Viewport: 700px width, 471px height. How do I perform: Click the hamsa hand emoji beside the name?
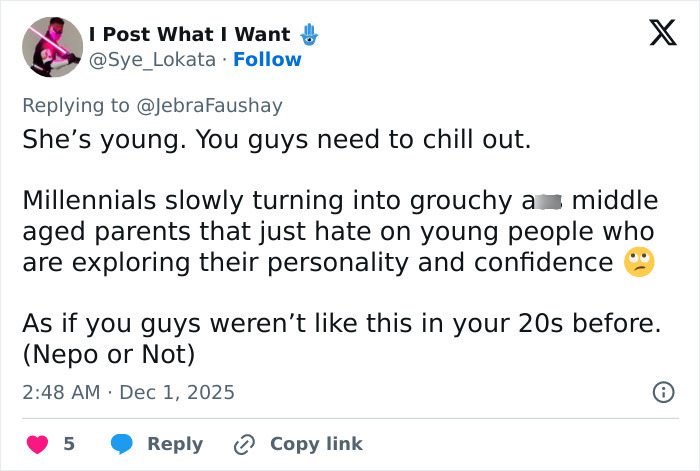coord(308,34)
